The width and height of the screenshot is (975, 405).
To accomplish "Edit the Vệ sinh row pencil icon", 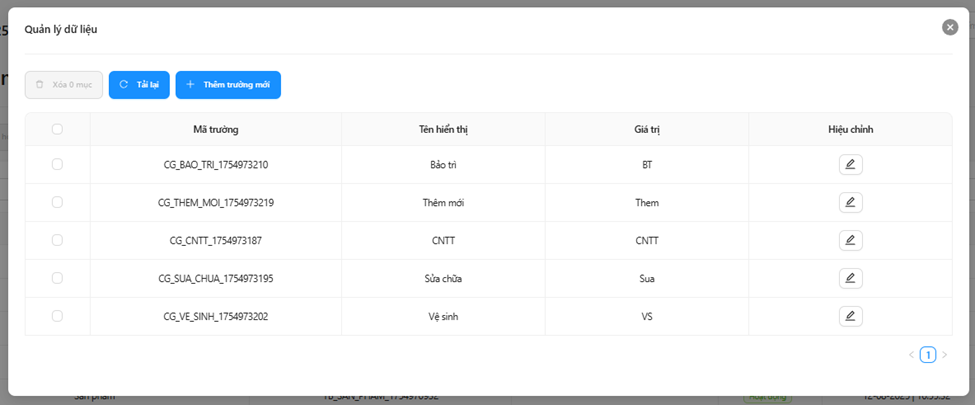I will click(850, 317).
